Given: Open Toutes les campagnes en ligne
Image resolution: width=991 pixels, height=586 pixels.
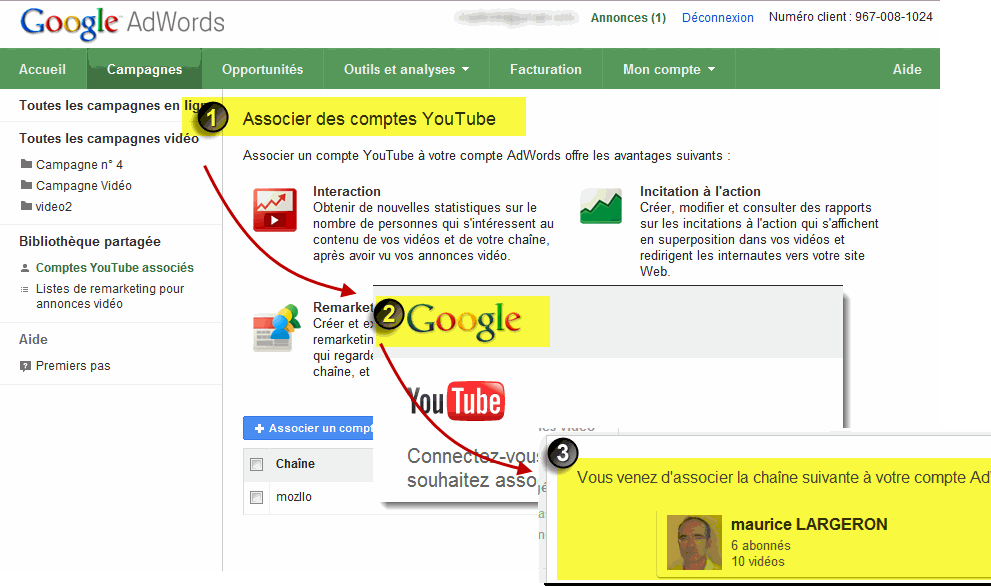Looking at the screenshot, I should click(x=111, y=106).
